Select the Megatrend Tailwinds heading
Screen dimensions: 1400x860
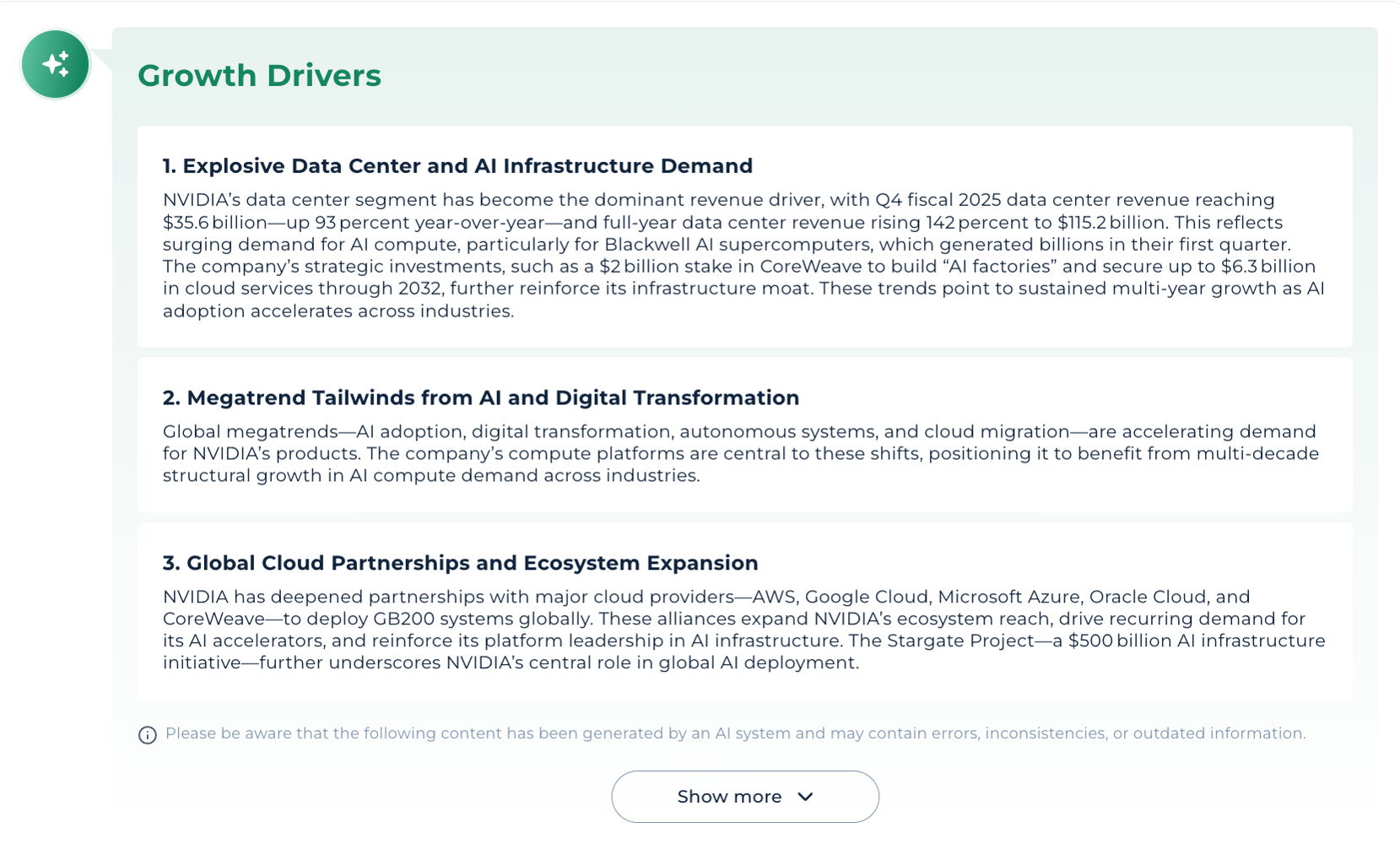click(480, 398)
